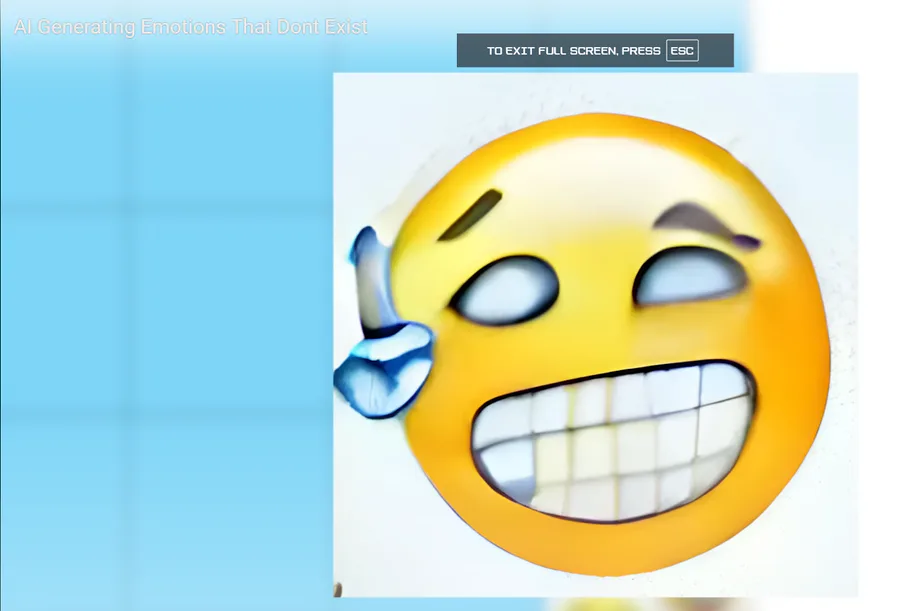The width and height of the screenshot is (900, 611).
Task: Click the video title 'AI Generating Emotions That Dont Exist'
Action: (x=191, y=27)
